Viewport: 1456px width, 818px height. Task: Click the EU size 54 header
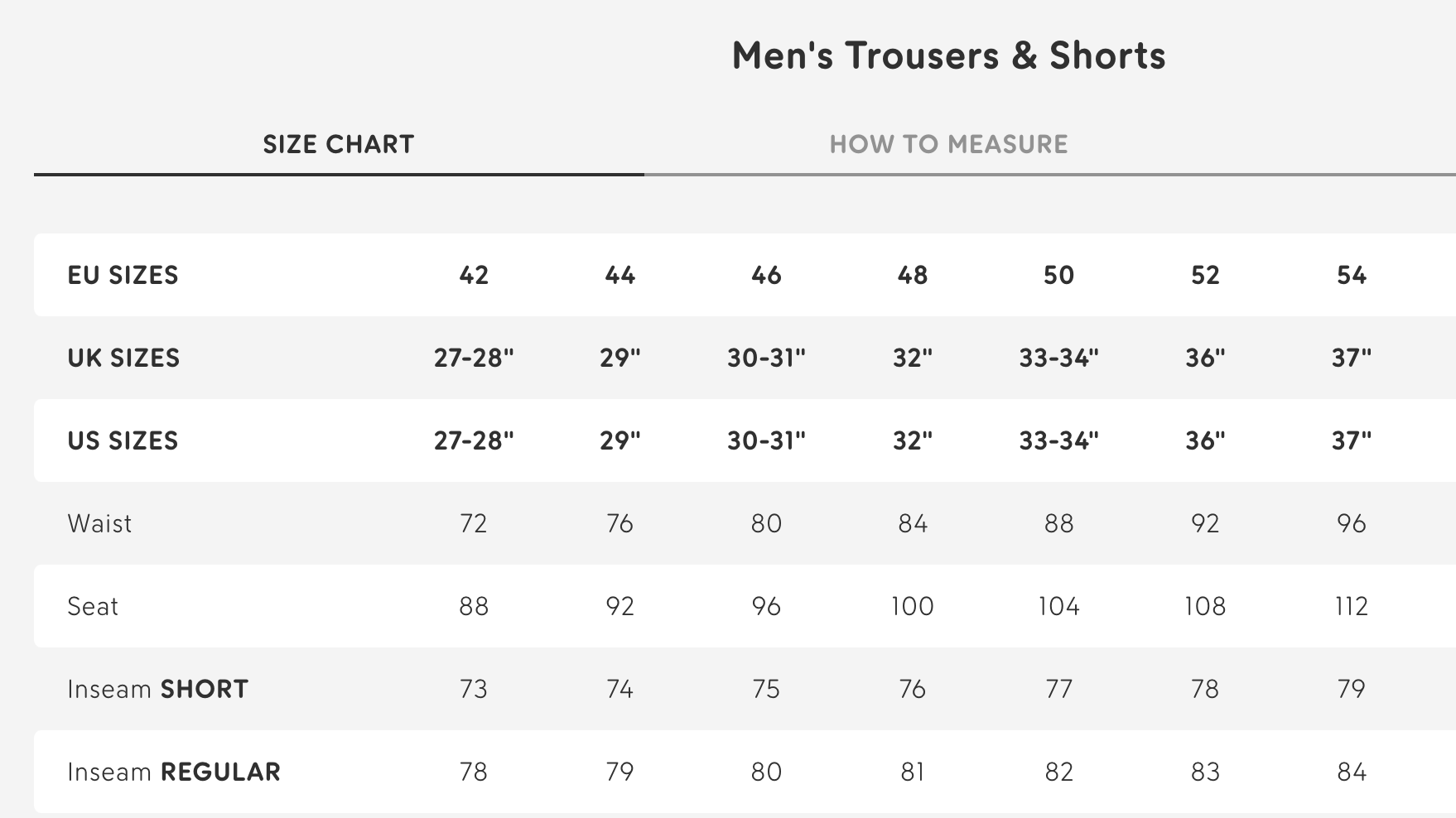point(1352,275)
